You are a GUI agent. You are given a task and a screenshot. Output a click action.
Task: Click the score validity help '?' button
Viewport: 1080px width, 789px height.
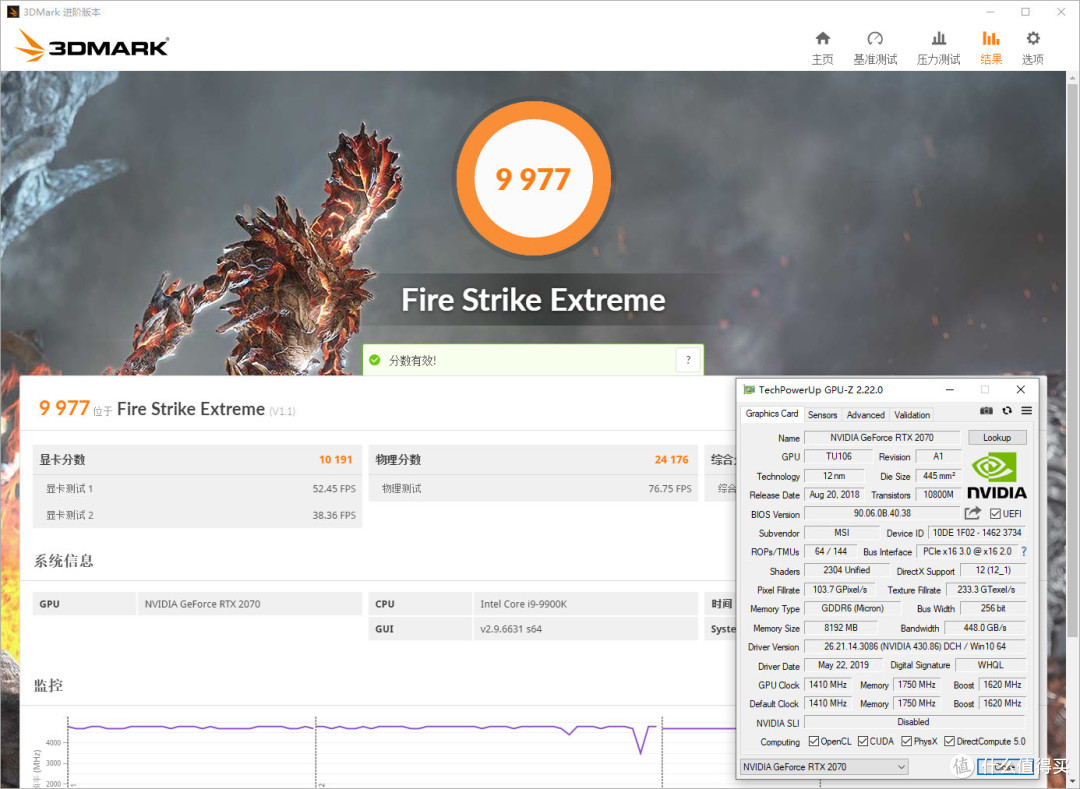[687, 361]
